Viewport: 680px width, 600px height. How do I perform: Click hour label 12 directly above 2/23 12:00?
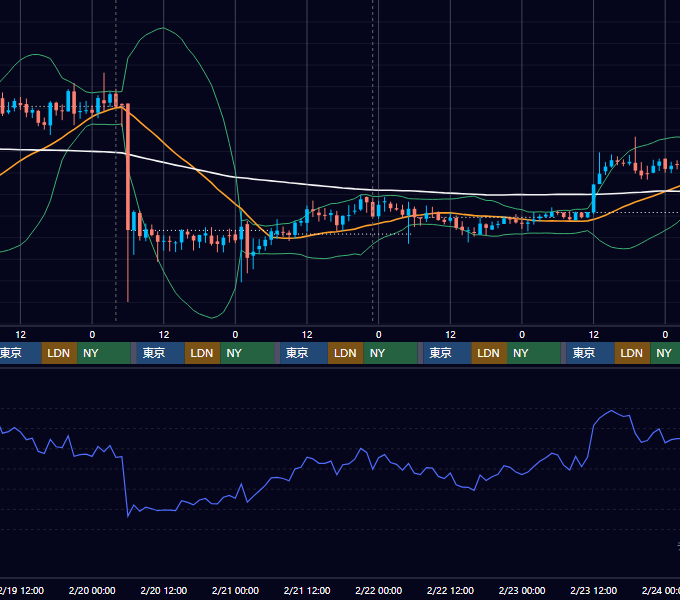(x=593, y=335)
